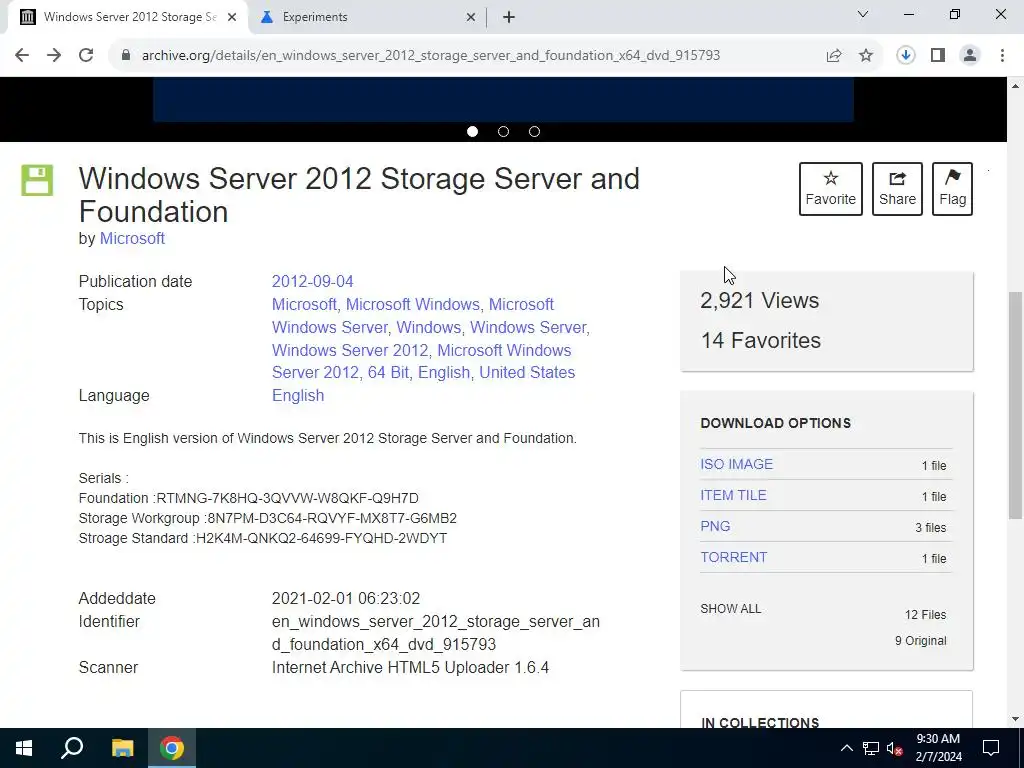Click the 2,921 Views text
The height and width of the screenshot is (768, 1024).
(x=760, y=300)
